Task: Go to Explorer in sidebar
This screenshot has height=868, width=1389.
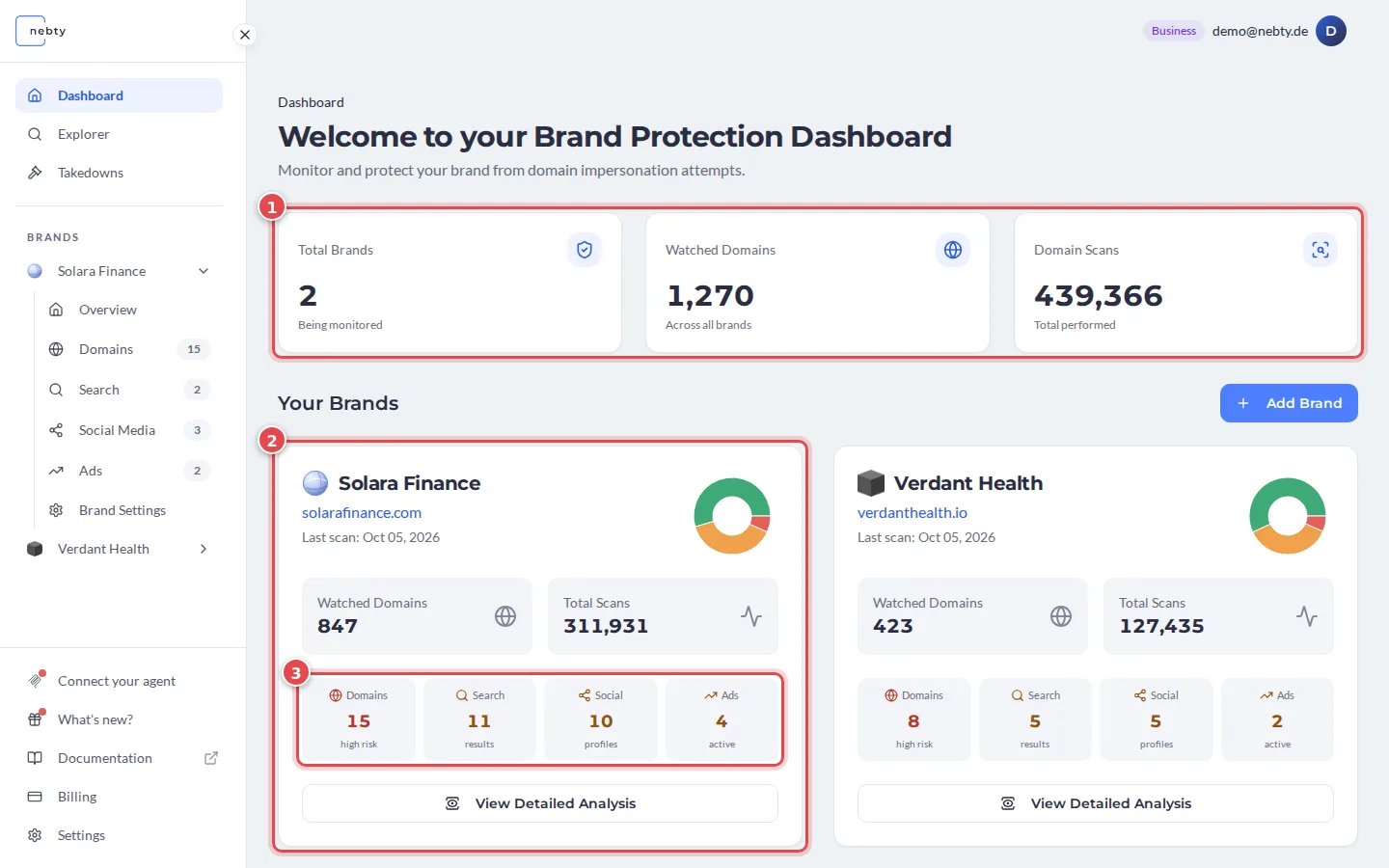Action: pyautogui.click(x=119, y=134)
